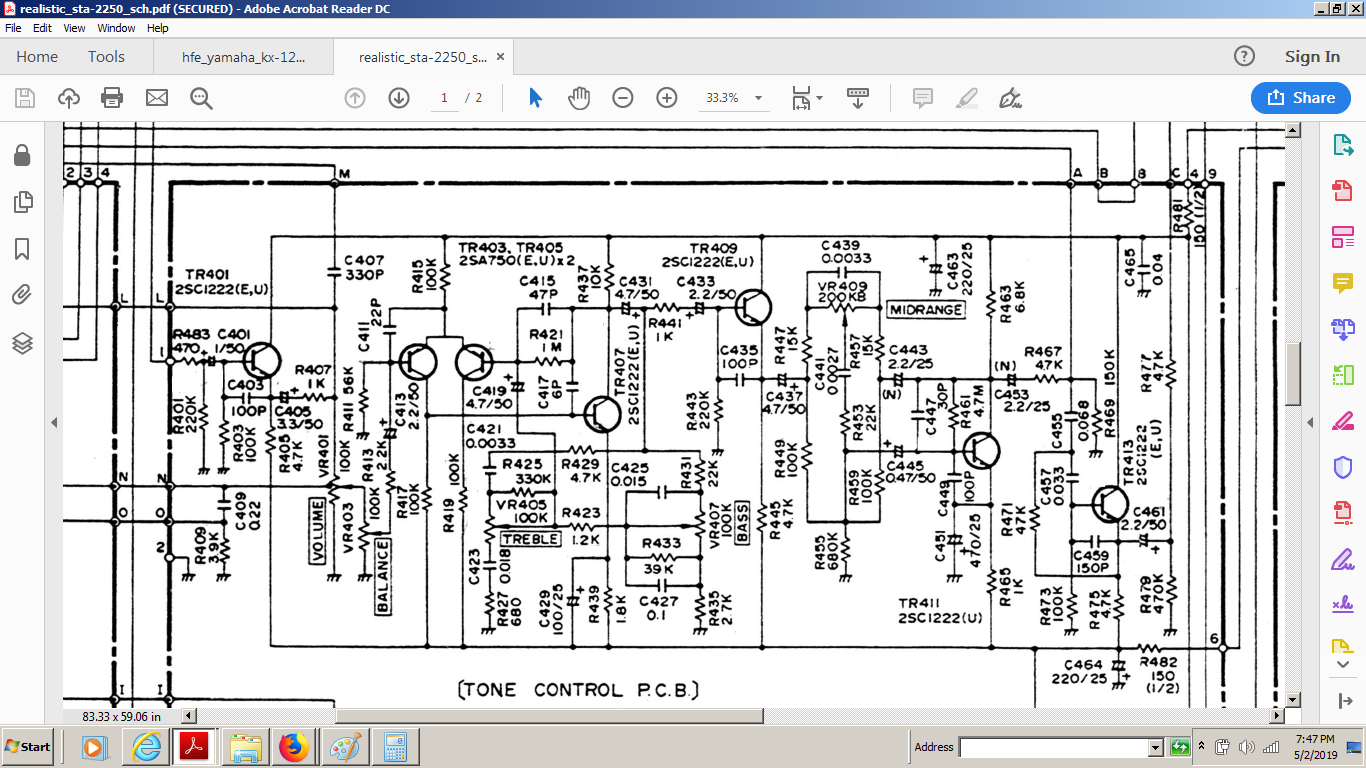Click the Sign In link
Viewport: 1366px width, 768px height.
point(1312,57)
